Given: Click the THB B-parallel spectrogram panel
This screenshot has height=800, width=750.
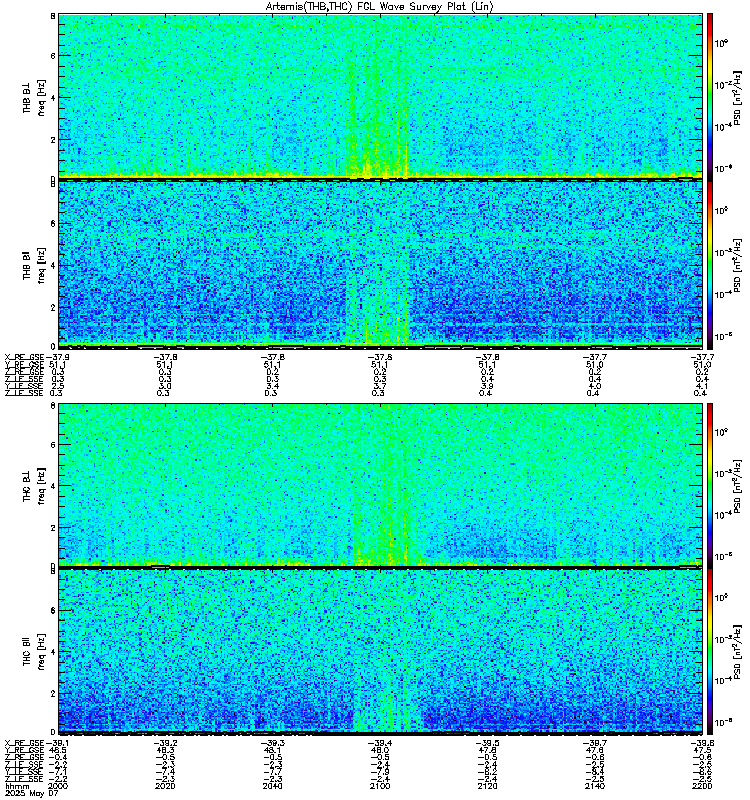Looking at the screenshot, I should (380, 264).
